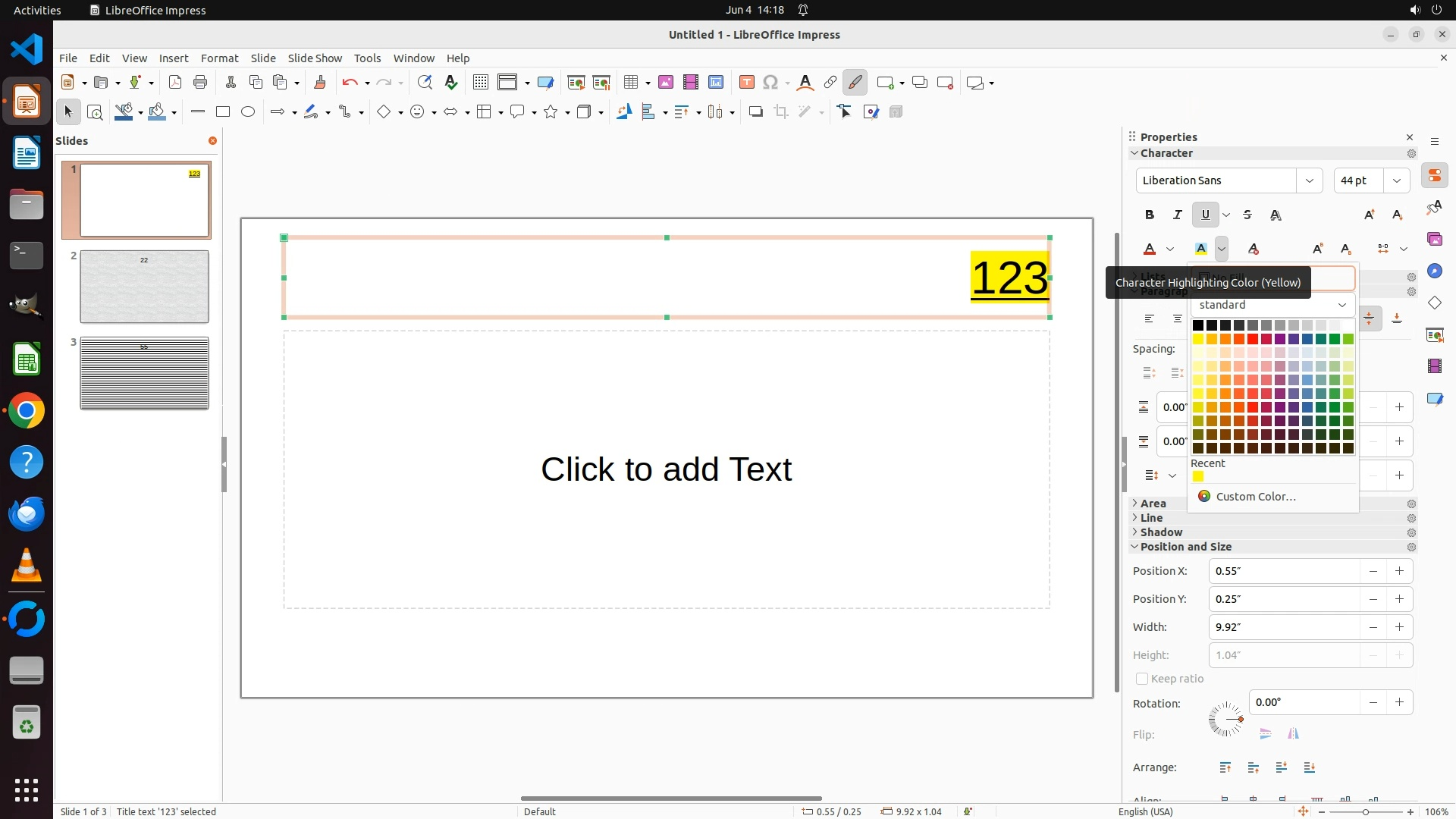The image size is (1456, 819).
Task: Open the font name dropdown
Action: coord(1309,180)
